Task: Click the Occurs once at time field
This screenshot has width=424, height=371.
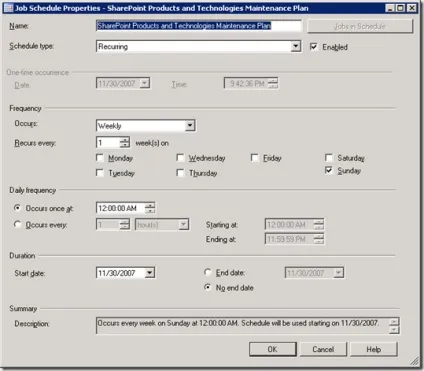Action: point(120,208)
